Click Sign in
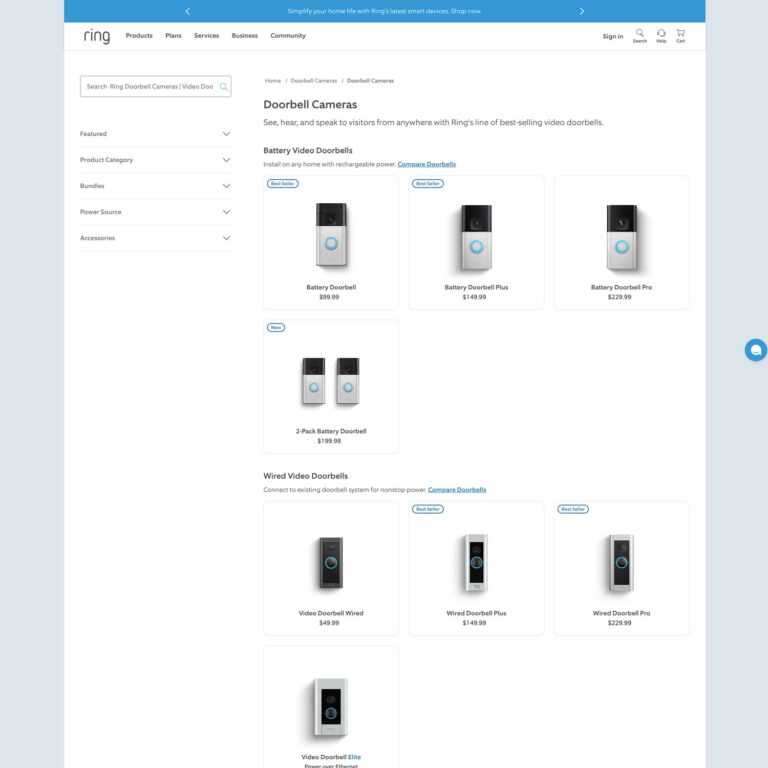Screen dimensions: 768x768 point(613,36)
